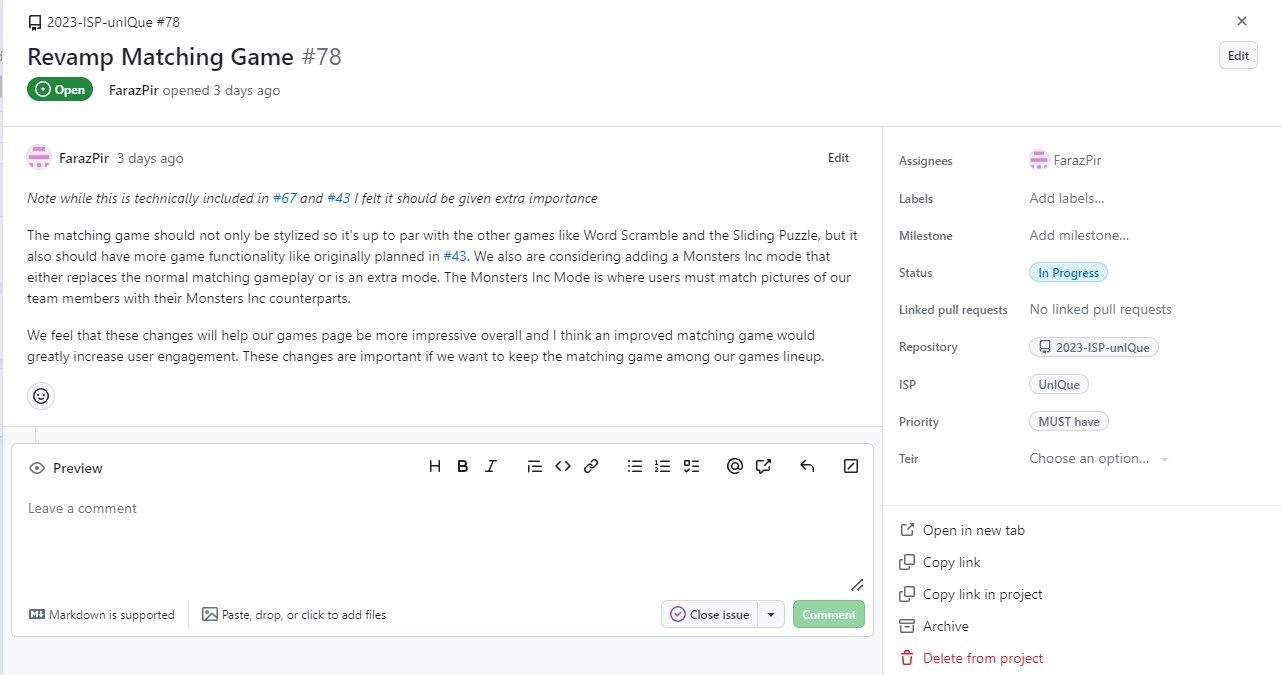1282x675 pixels.
Task: Open the In Progress status selector
Action: (1068, 272)
